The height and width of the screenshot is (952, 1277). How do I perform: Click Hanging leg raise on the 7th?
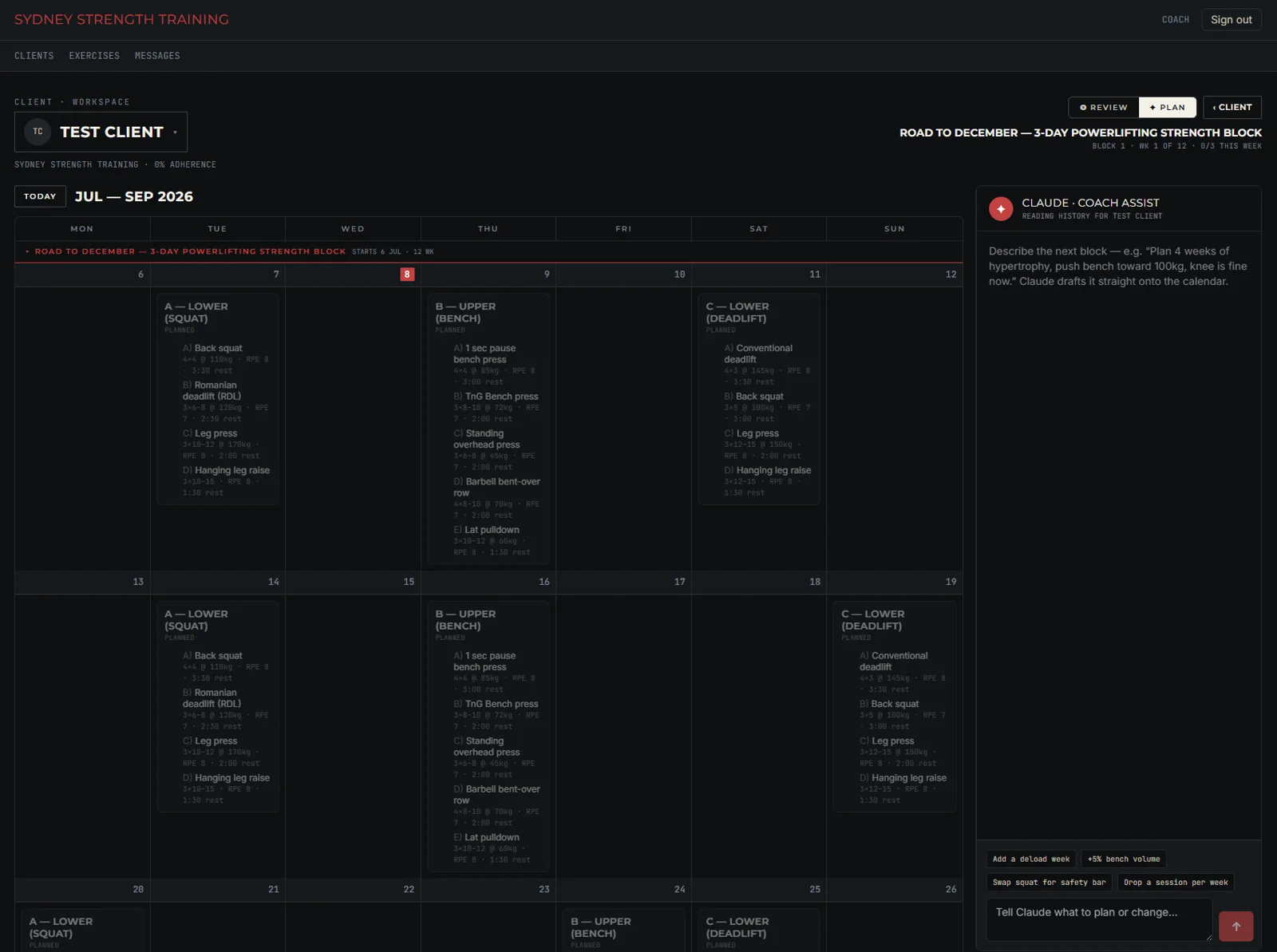pyautogui.click(x=231, y=471)
